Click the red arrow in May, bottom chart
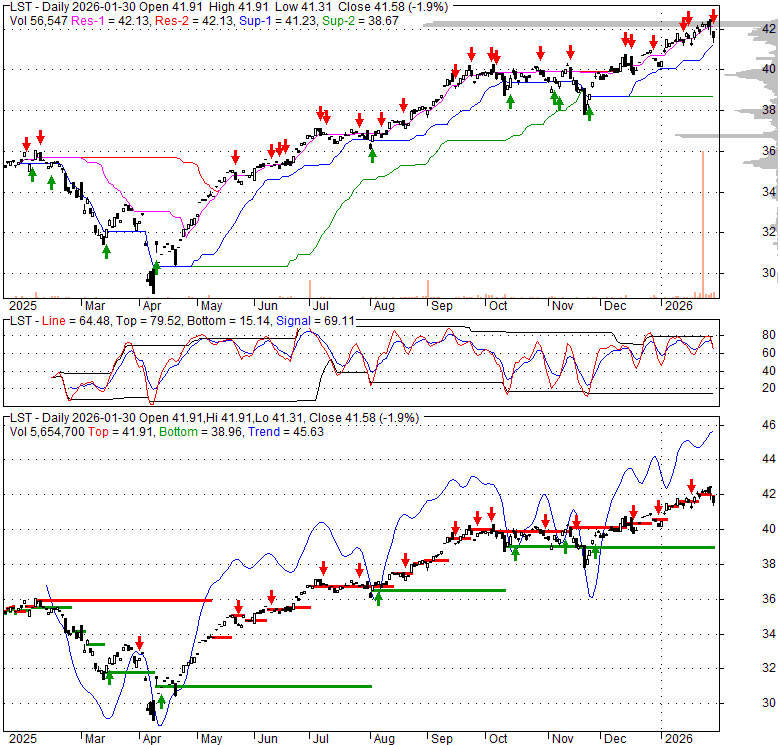 [239, 608]
